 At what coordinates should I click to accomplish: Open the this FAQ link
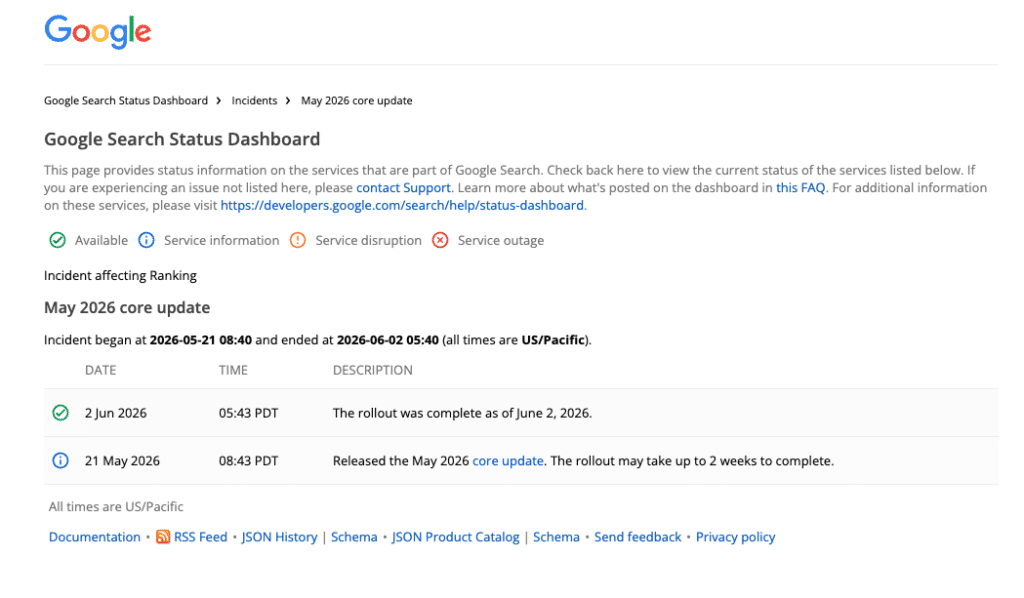tap(800, 187)
